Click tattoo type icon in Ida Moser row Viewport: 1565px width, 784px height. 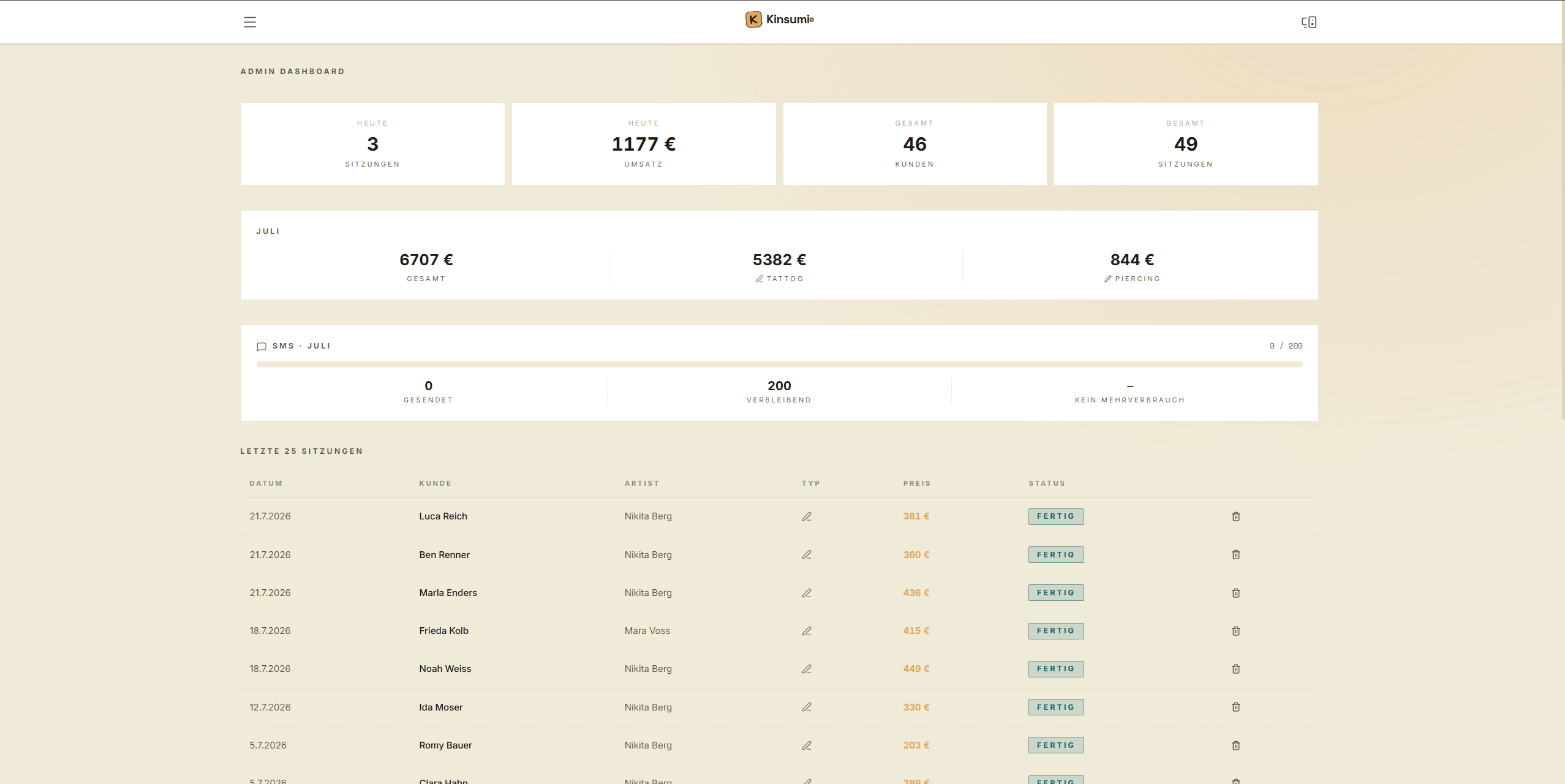click(807, 707)
